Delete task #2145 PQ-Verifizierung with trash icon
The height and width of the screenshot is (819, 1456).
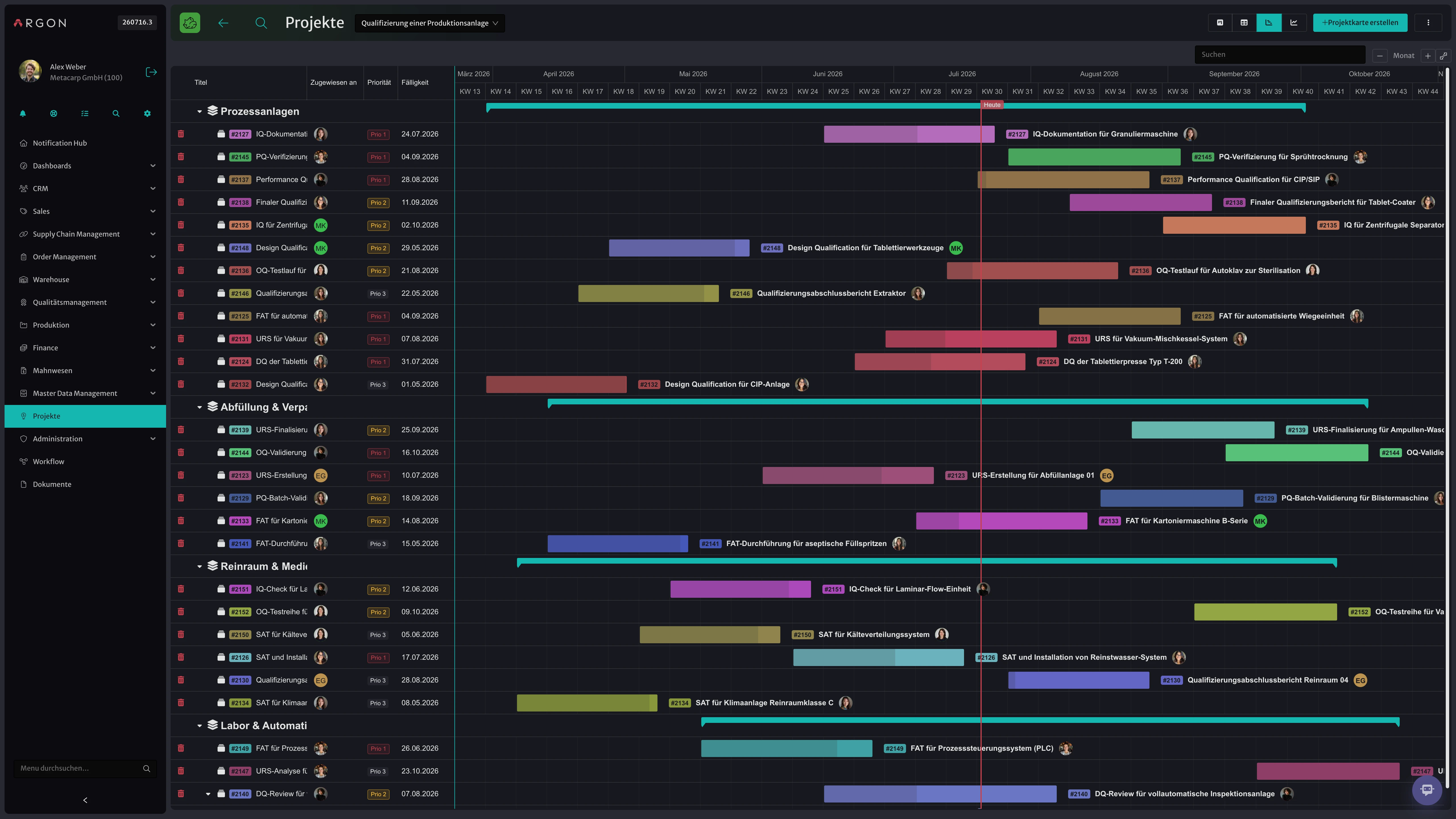point(181,157)
